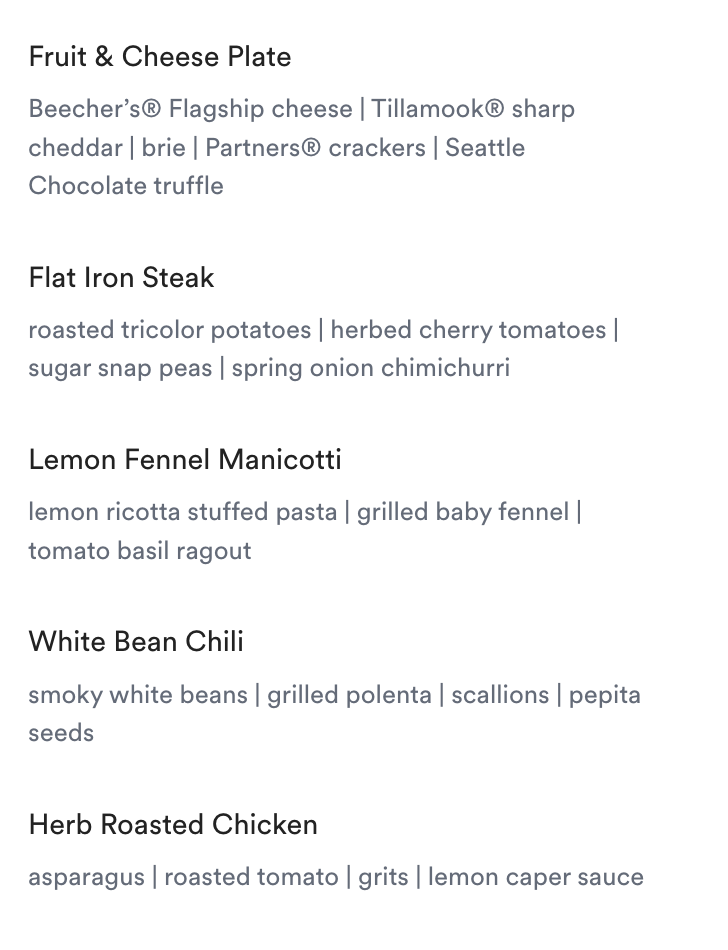Click grilled baby fennel text
The width and height of the screenshot is (728, 950).
pyautogui.click(x=462, y=512)
